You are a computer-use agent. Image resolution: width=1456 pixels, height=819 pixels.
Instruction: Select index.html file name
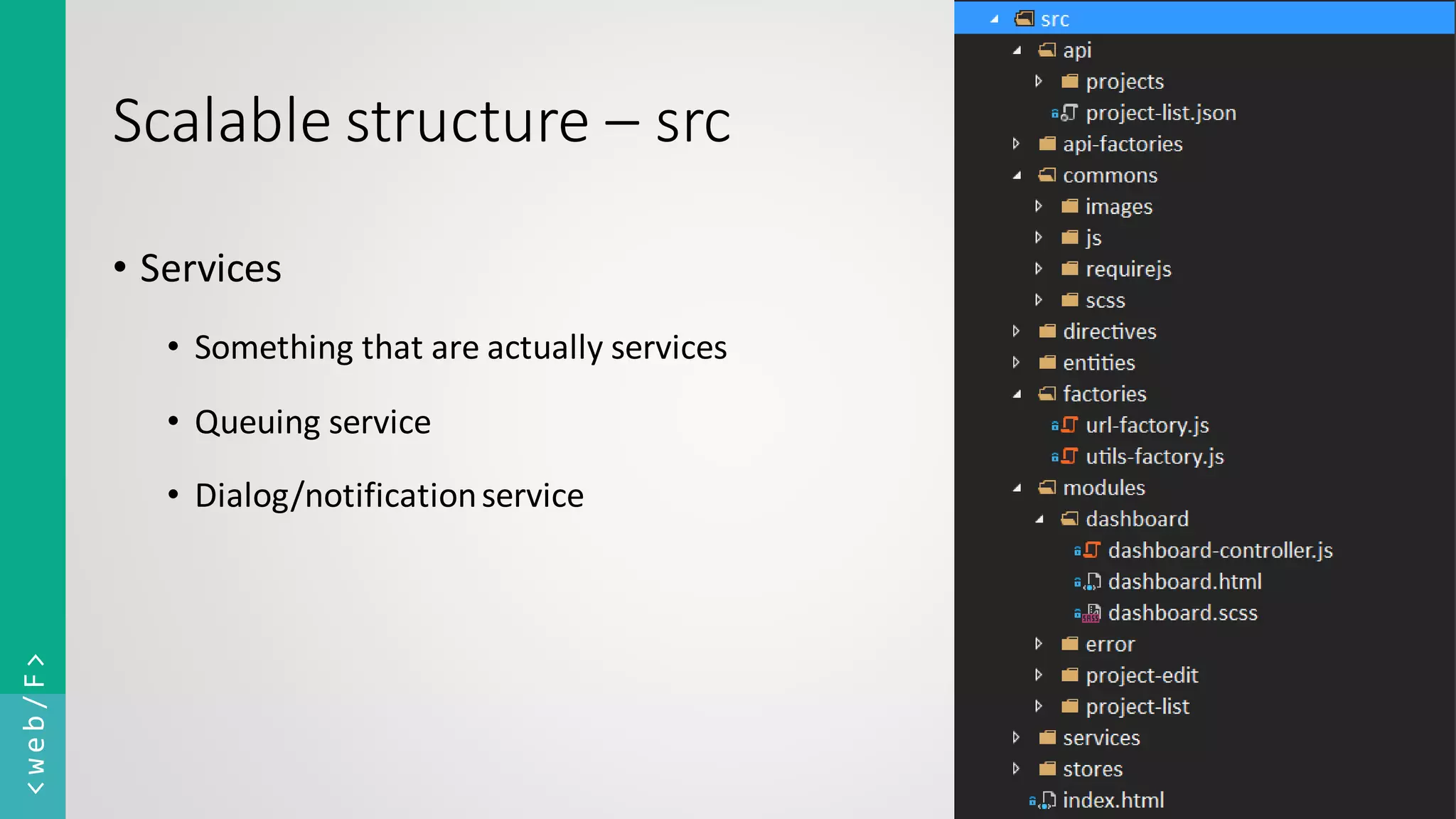coord(1113,801)
